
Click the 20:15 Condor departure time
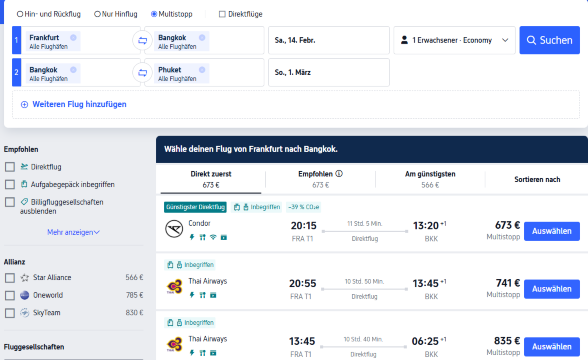tap(303, 226)
